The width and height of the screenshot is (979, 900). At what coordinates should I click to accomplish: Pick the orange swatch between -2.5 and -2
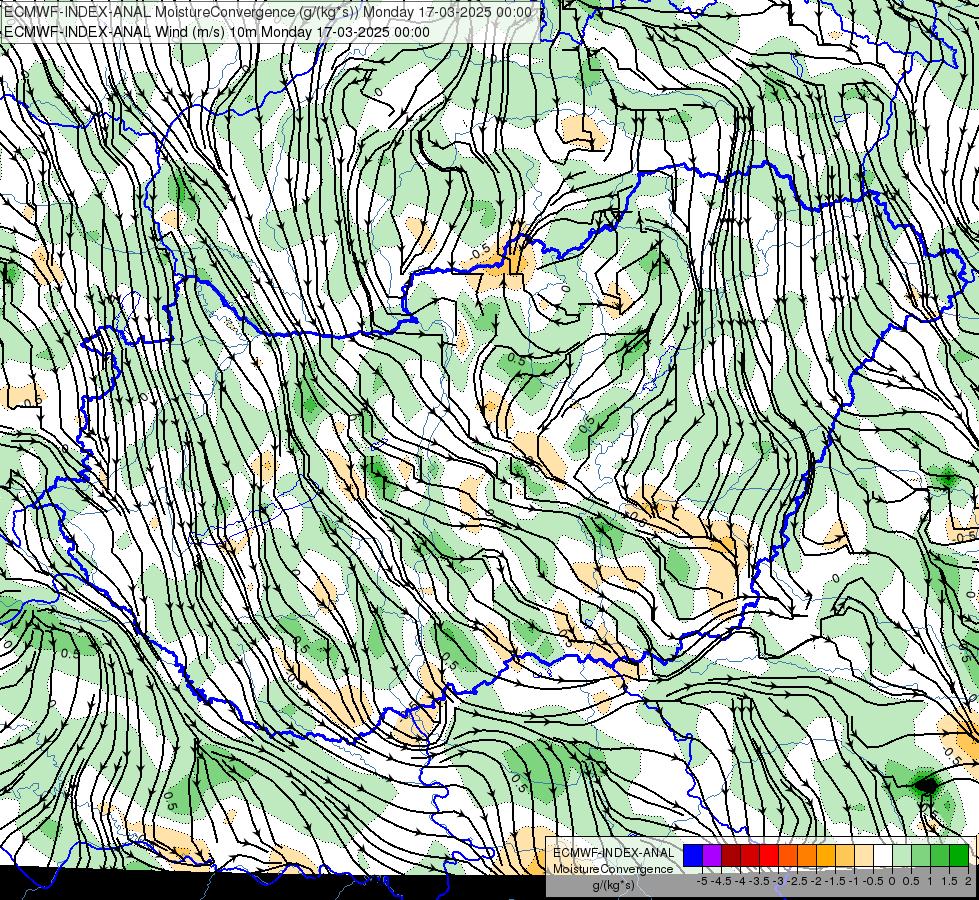(807, 856)
